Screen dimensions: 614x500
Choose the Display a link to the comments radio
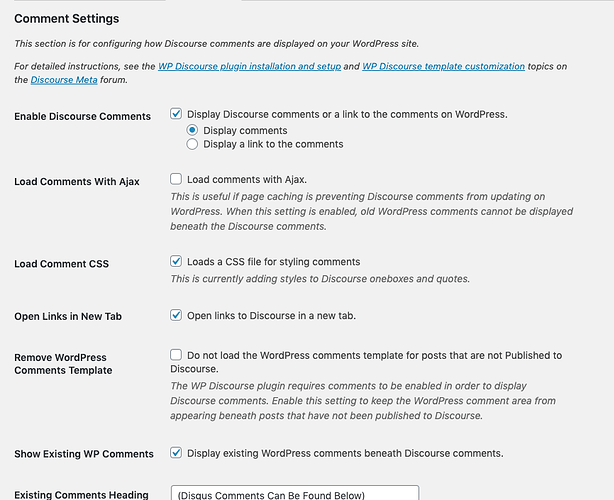(x=192, y=144)
